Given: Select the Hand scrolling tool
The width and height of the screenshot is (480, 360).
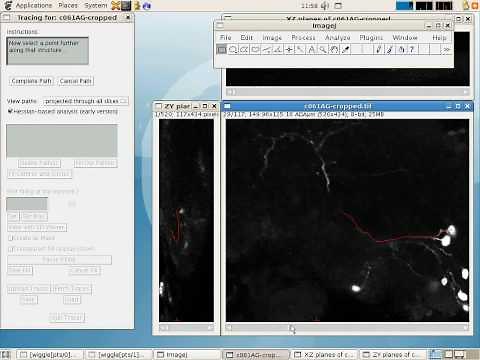Looking at the screenshot, I should [x=334, y=50].
